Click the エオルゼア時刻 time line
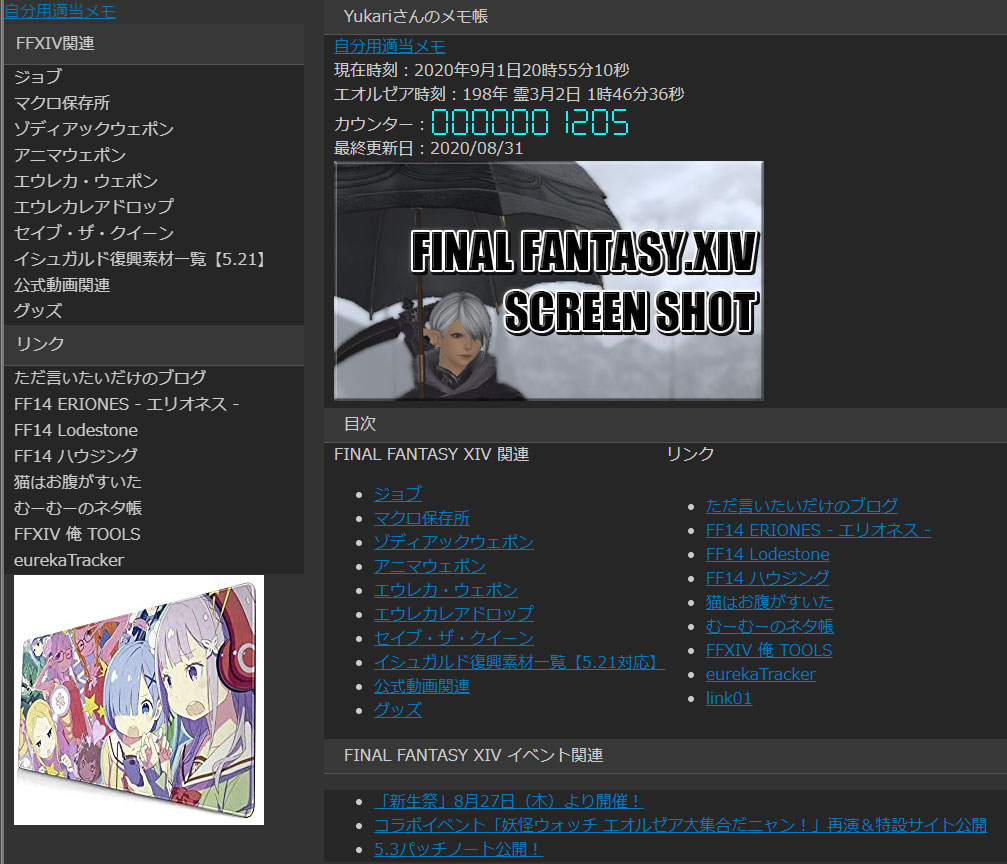The width and height of the screenshot is (1007, 864). click(x=509, y=94)
